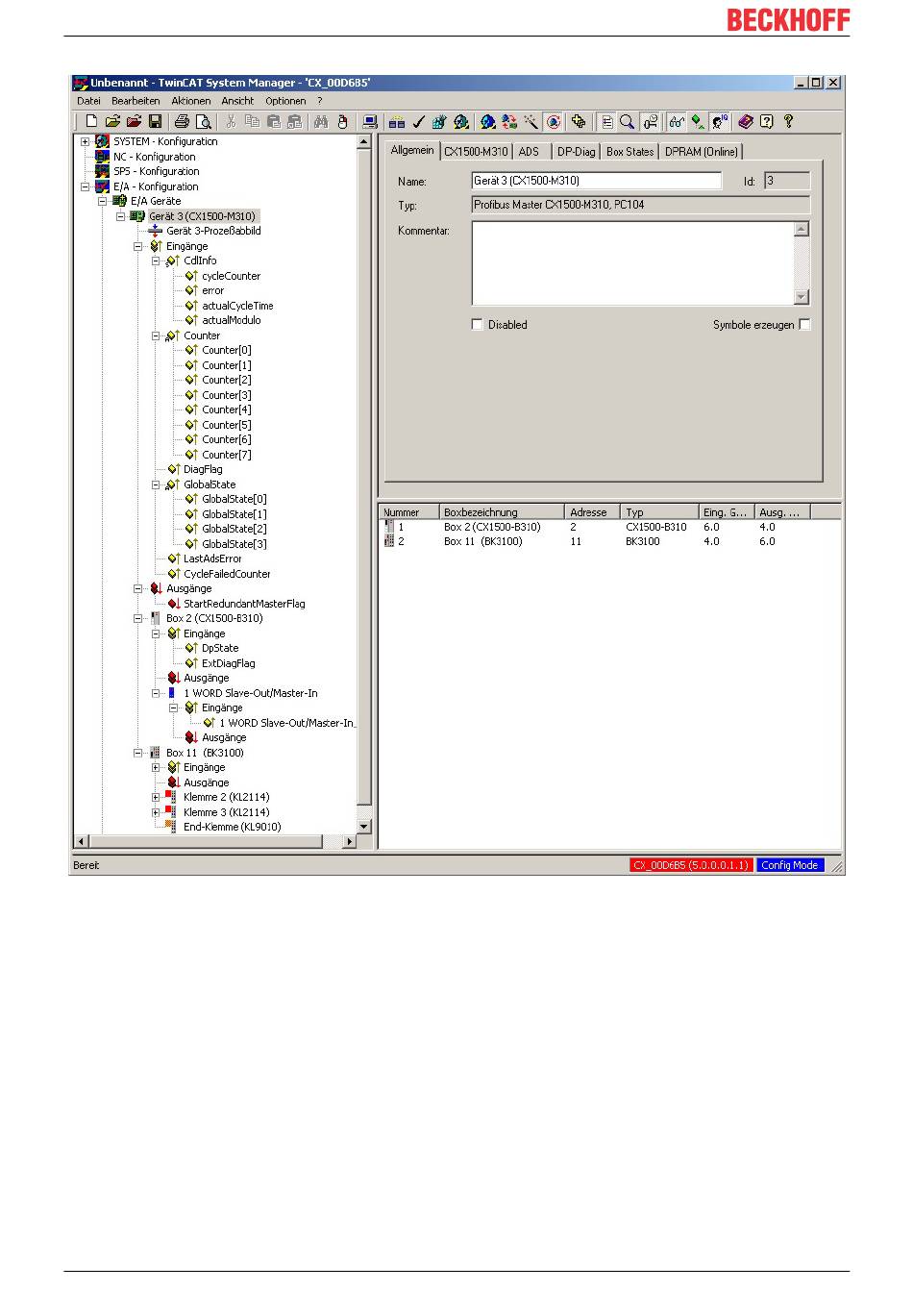Click the magnifying glass search icon
913x1316 pixels.
tap(627, 121)
